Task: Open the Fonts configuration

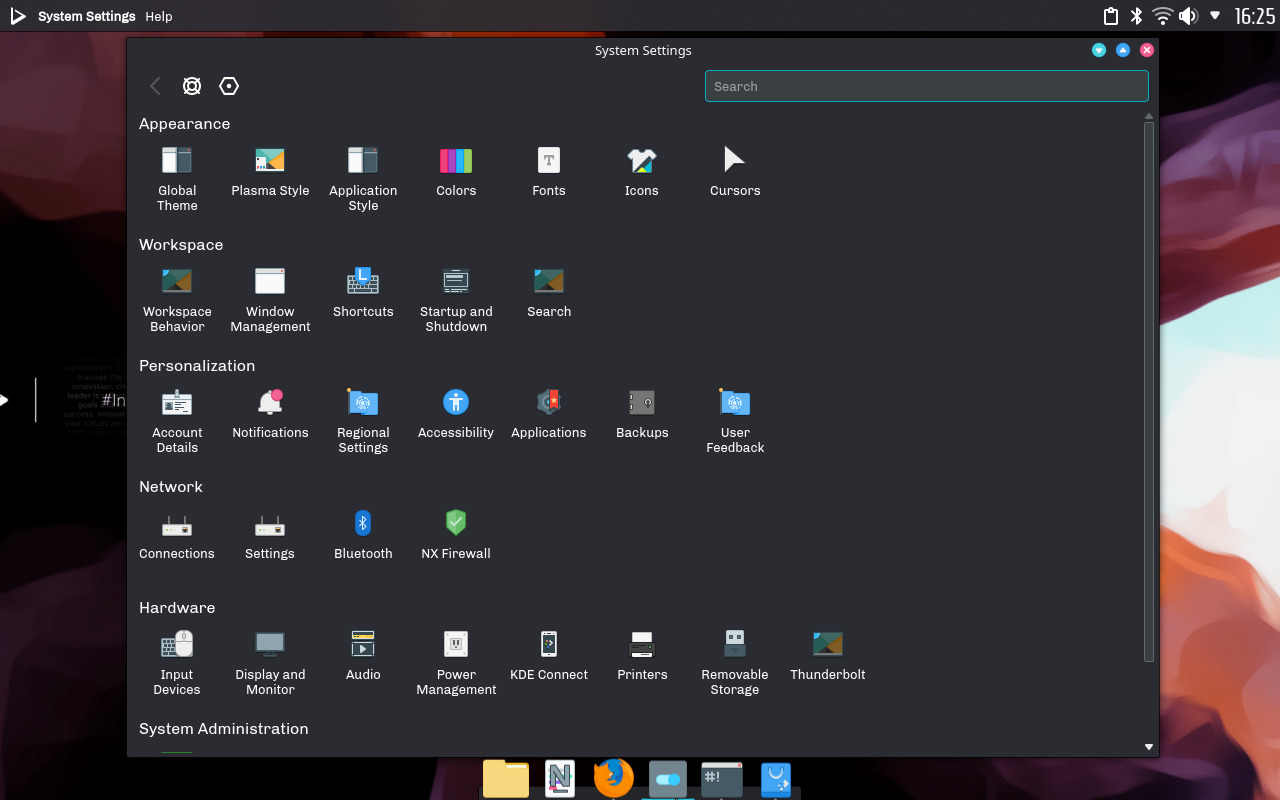Action: [x=549, y=168]
